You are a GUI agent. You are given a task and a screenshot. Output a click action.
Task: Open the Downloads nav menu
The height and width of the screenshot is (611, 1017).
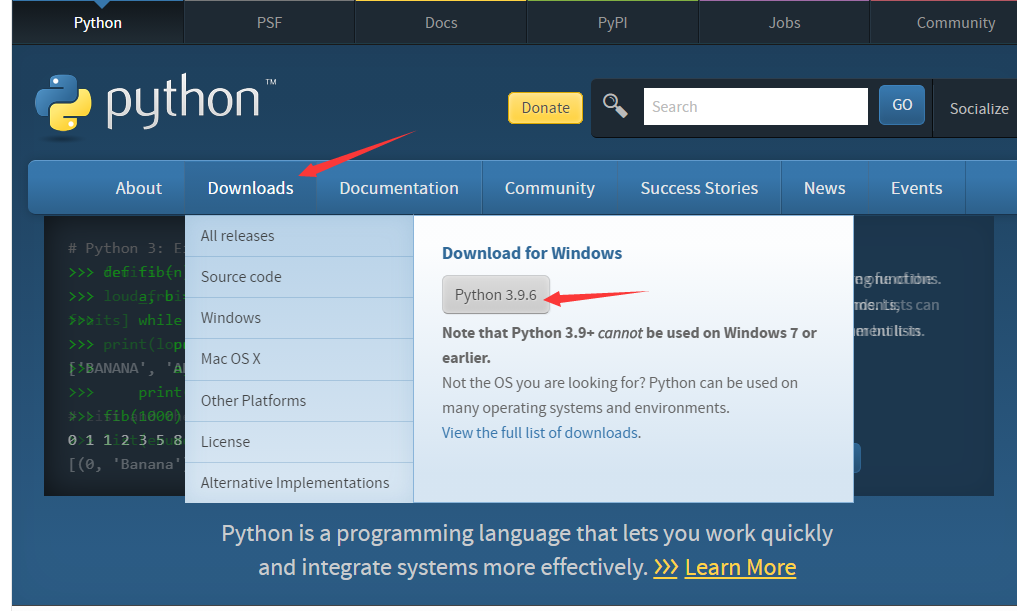coord(250,188)
